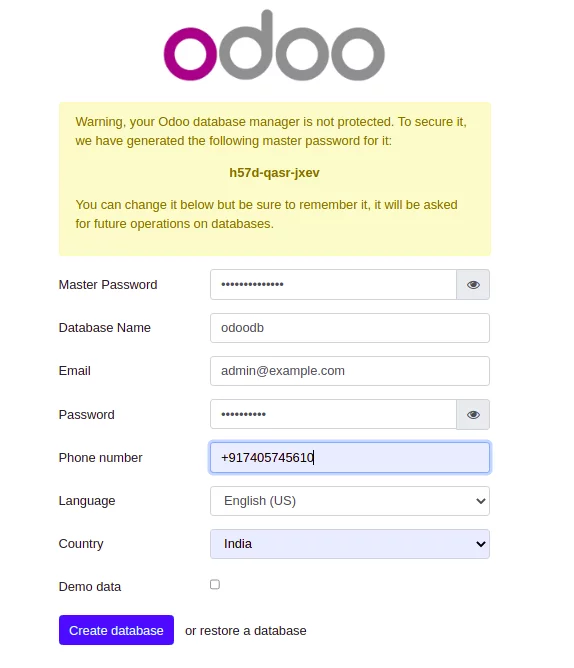Click the Odoo logo
This screenshot has width=574, height=668.
pyautogui.click(x=274, y=45)
